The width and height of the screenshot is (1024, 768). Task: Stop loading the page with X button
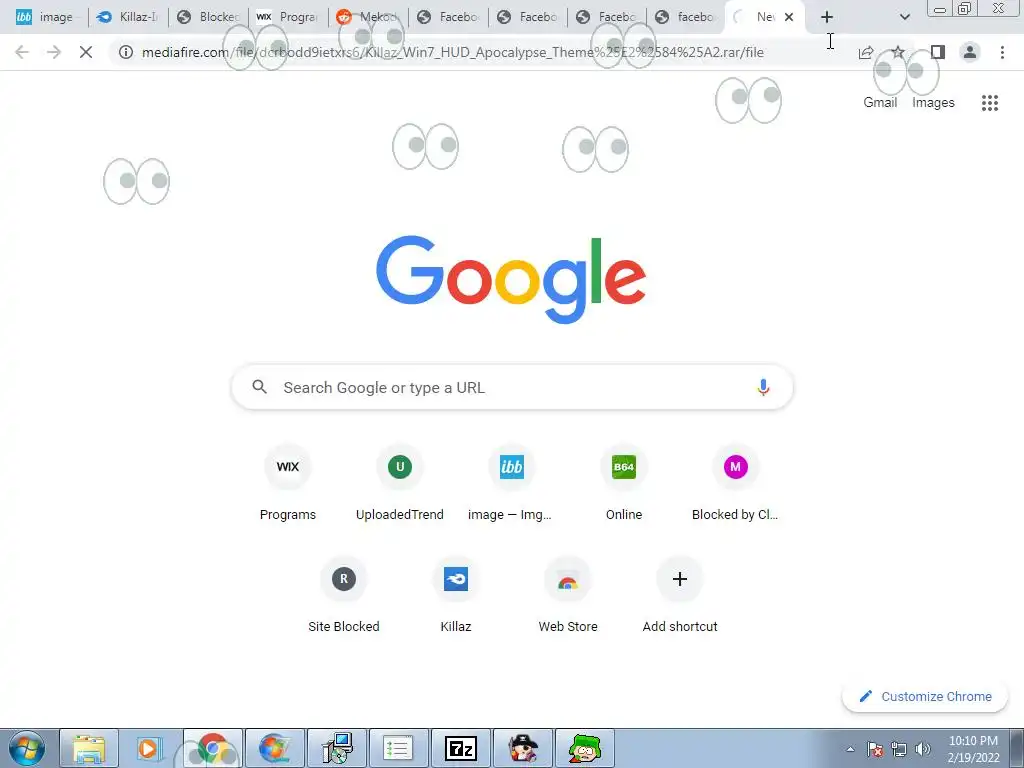[86, 52]
